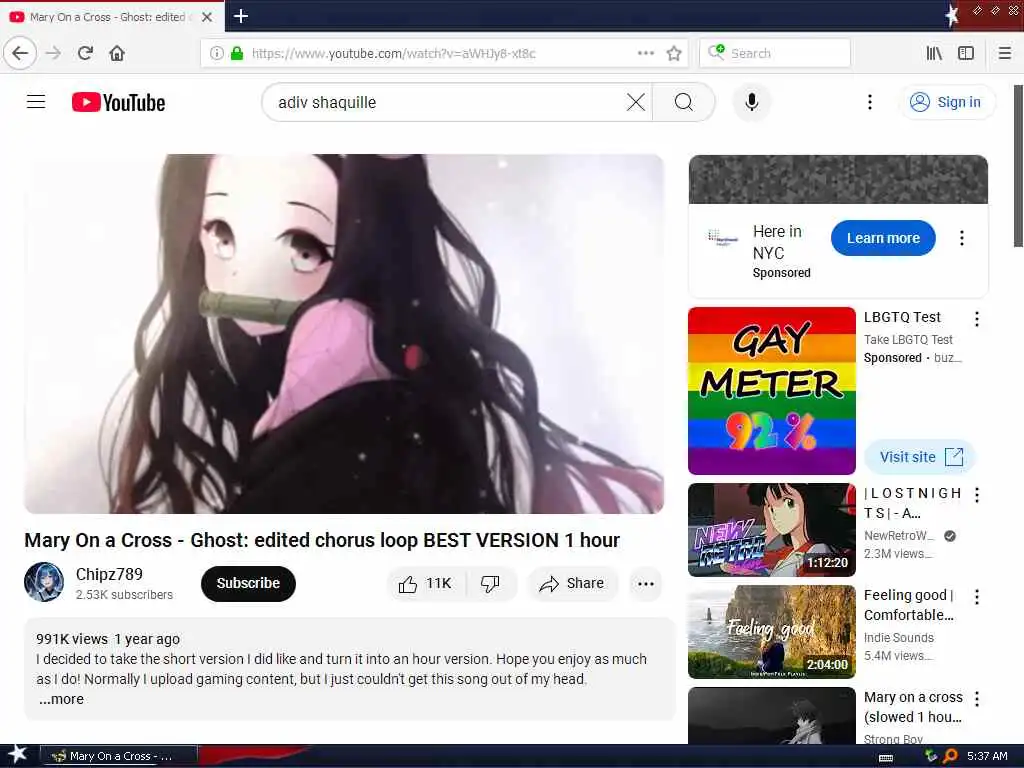The width and height of the screenshot is (1024, 768).
Task: Open a new browser tab
Action: pos(240,16)
